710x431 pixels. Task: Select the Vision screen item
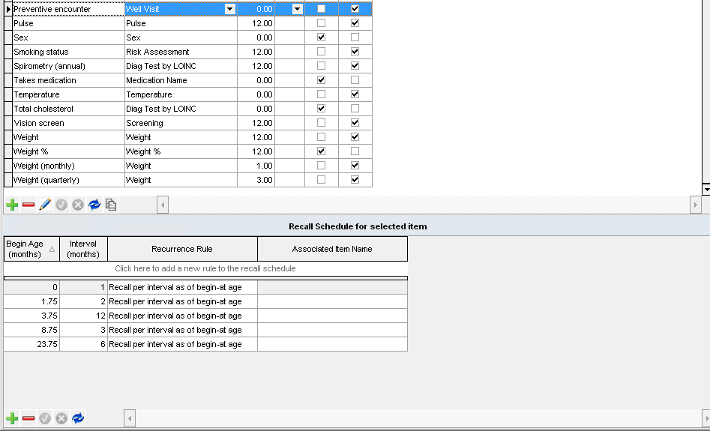pos(68,123)
